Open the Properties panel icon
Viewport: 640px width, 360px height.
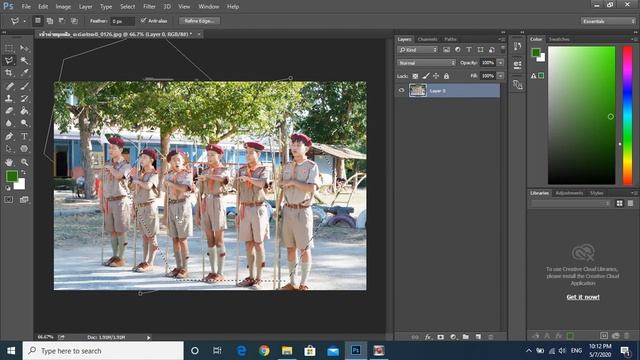(x=517, y=64)
